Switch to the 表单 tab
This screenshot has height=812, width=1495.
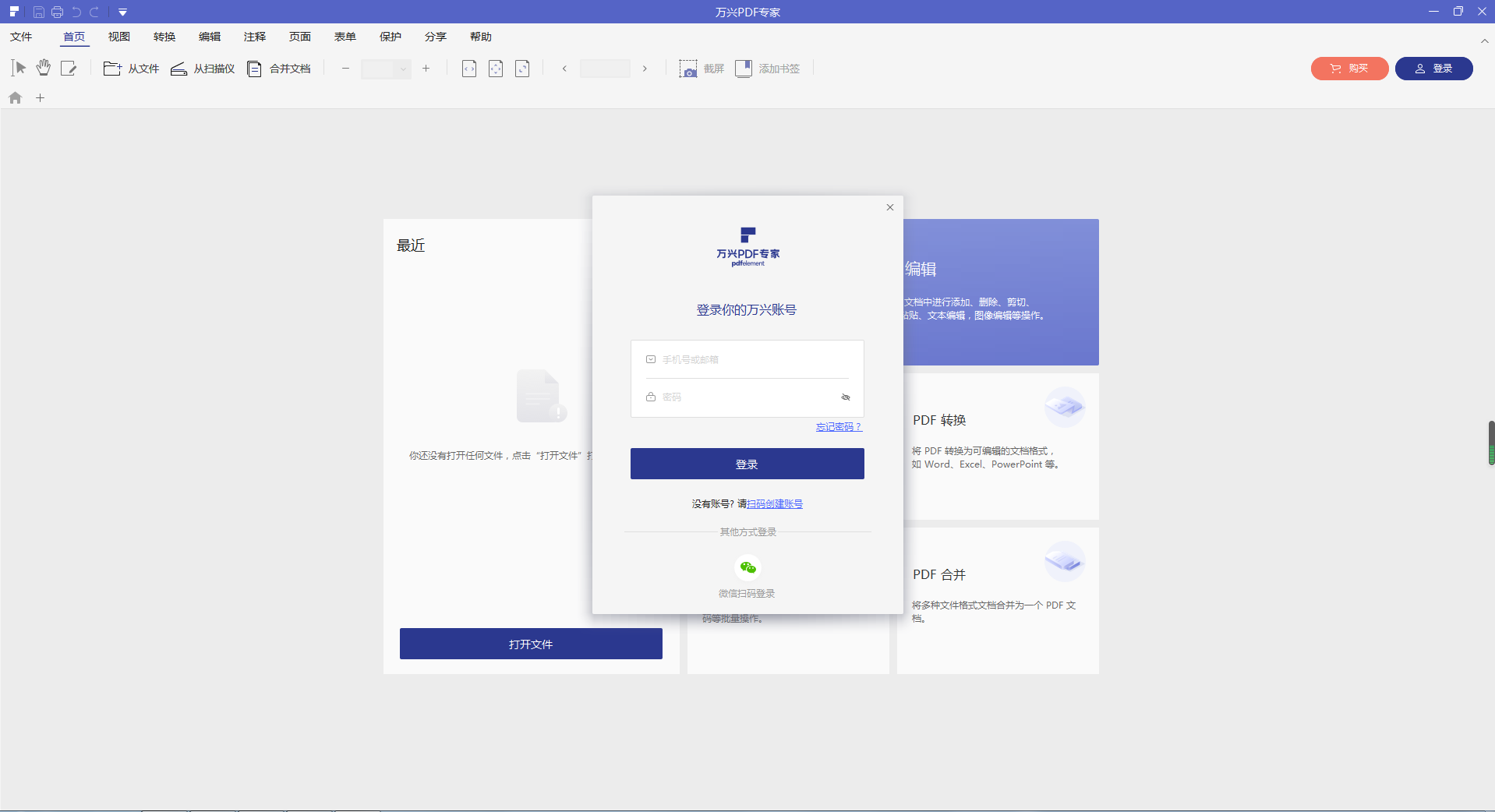point(345,37)
